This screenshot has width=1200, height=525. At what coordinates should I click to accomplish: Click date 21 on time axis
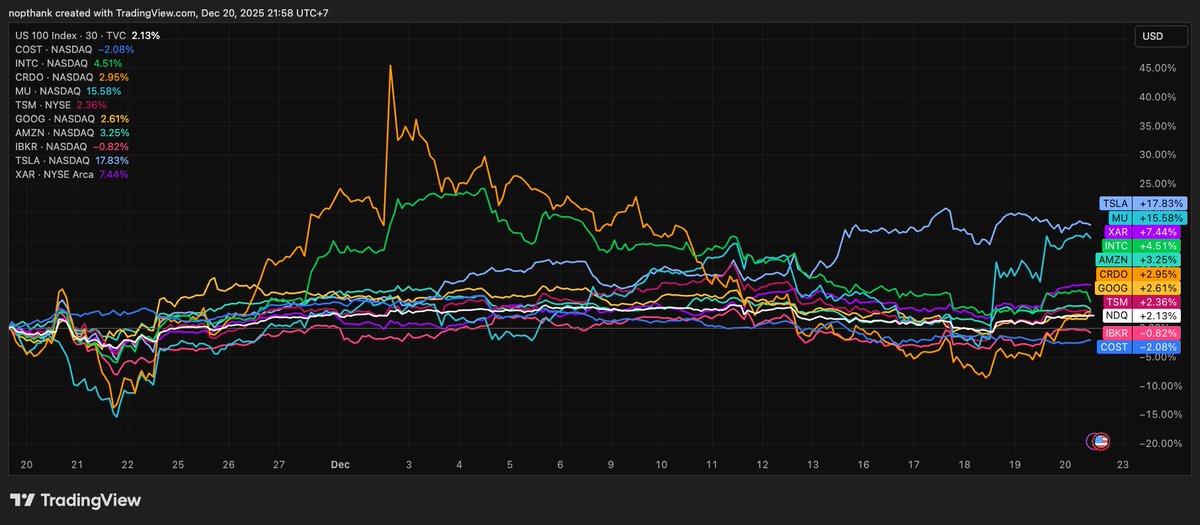coord(76,465)
